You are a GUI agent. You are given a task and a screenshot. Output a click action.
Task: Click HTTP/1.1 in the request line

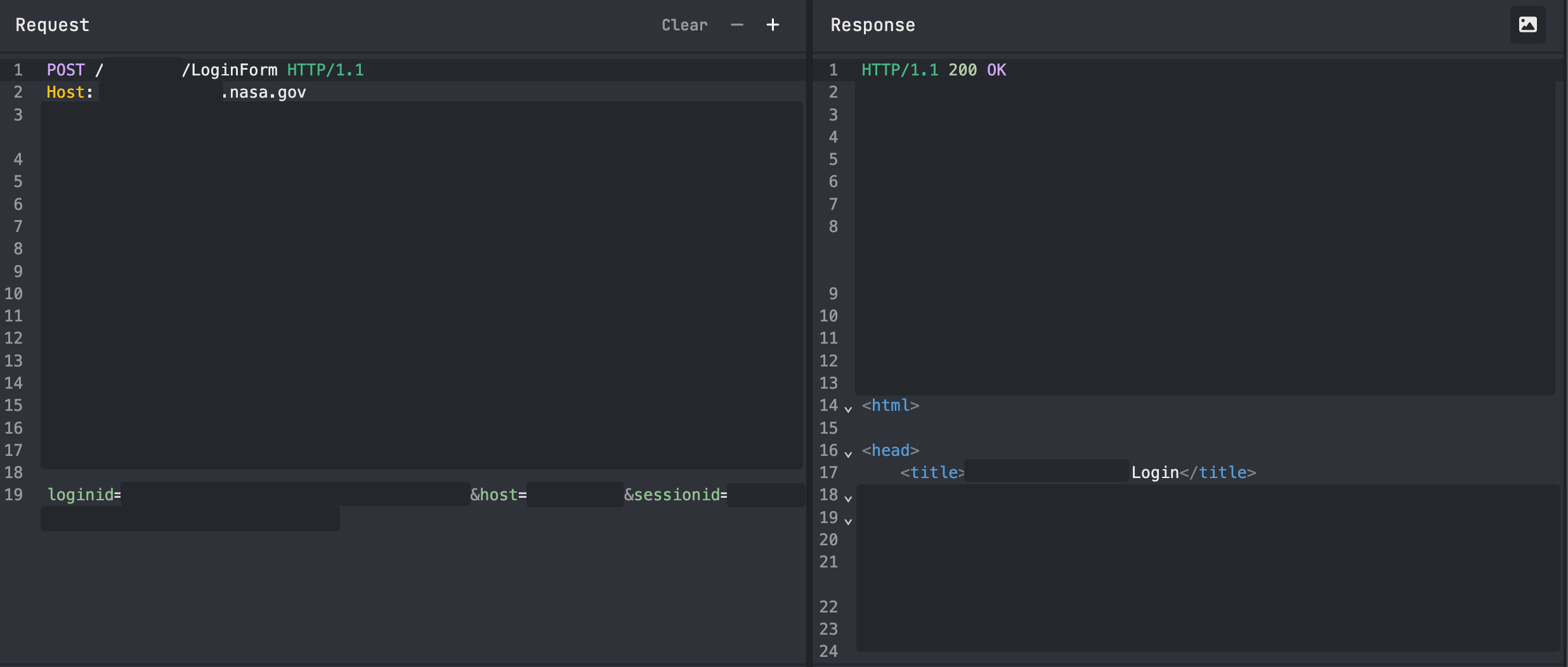(325, 70)
